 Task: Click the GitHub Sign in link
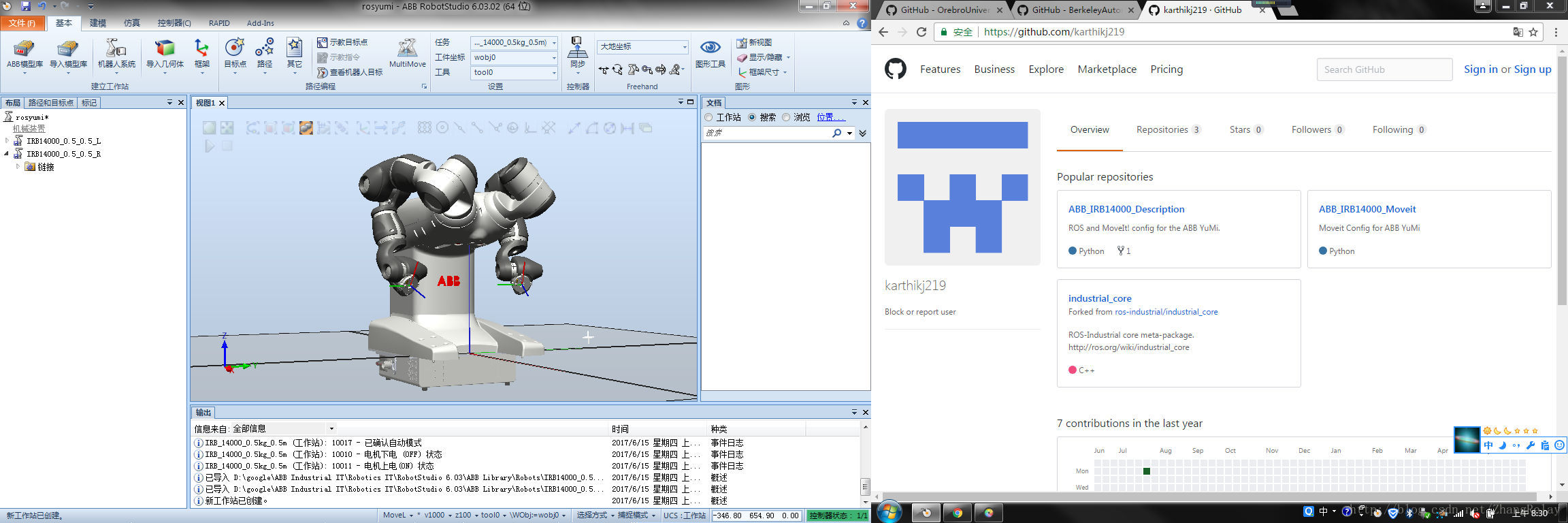coord(1481,69)
